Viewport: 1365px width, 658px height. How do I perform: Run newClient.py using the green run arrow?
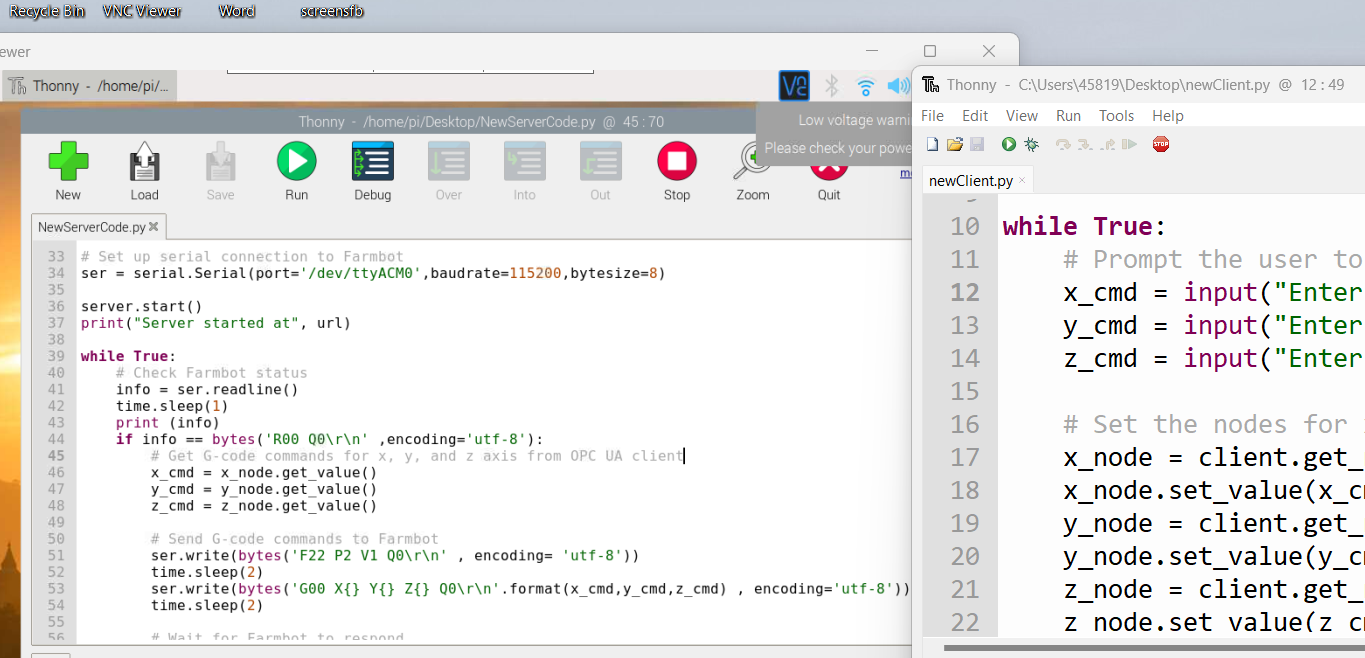(1008, 143)
